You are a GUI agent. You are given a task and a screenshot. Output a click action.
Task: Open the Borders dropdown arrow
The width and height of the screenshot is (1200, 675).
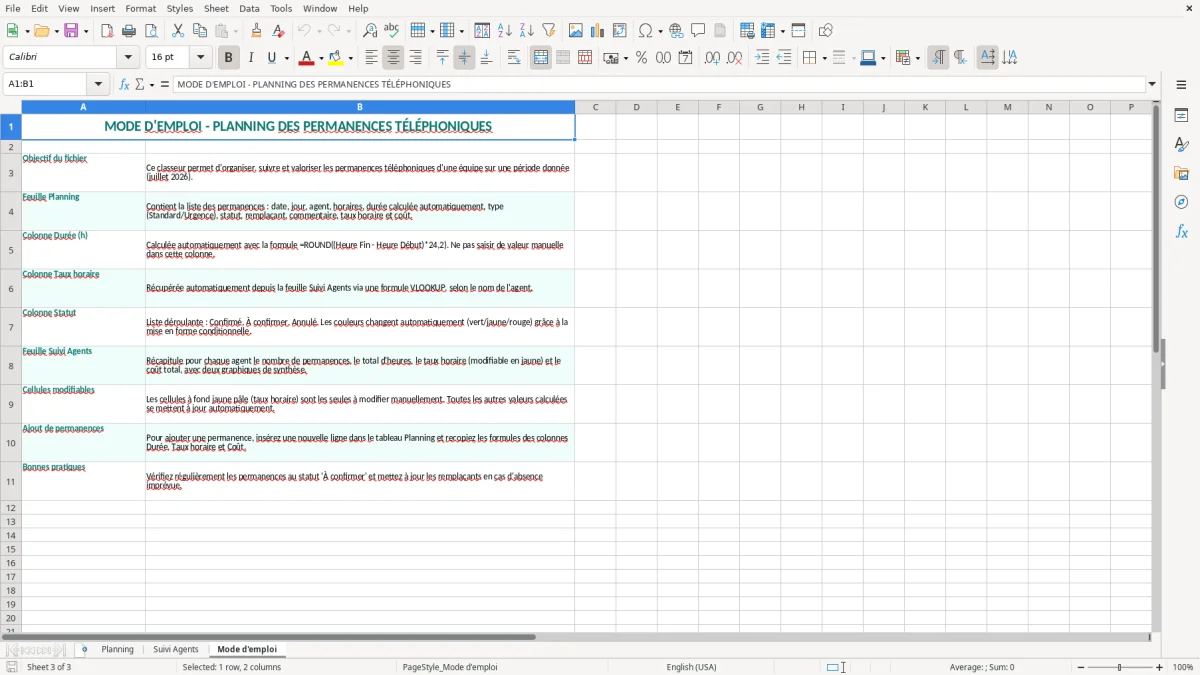pos(823,58)
